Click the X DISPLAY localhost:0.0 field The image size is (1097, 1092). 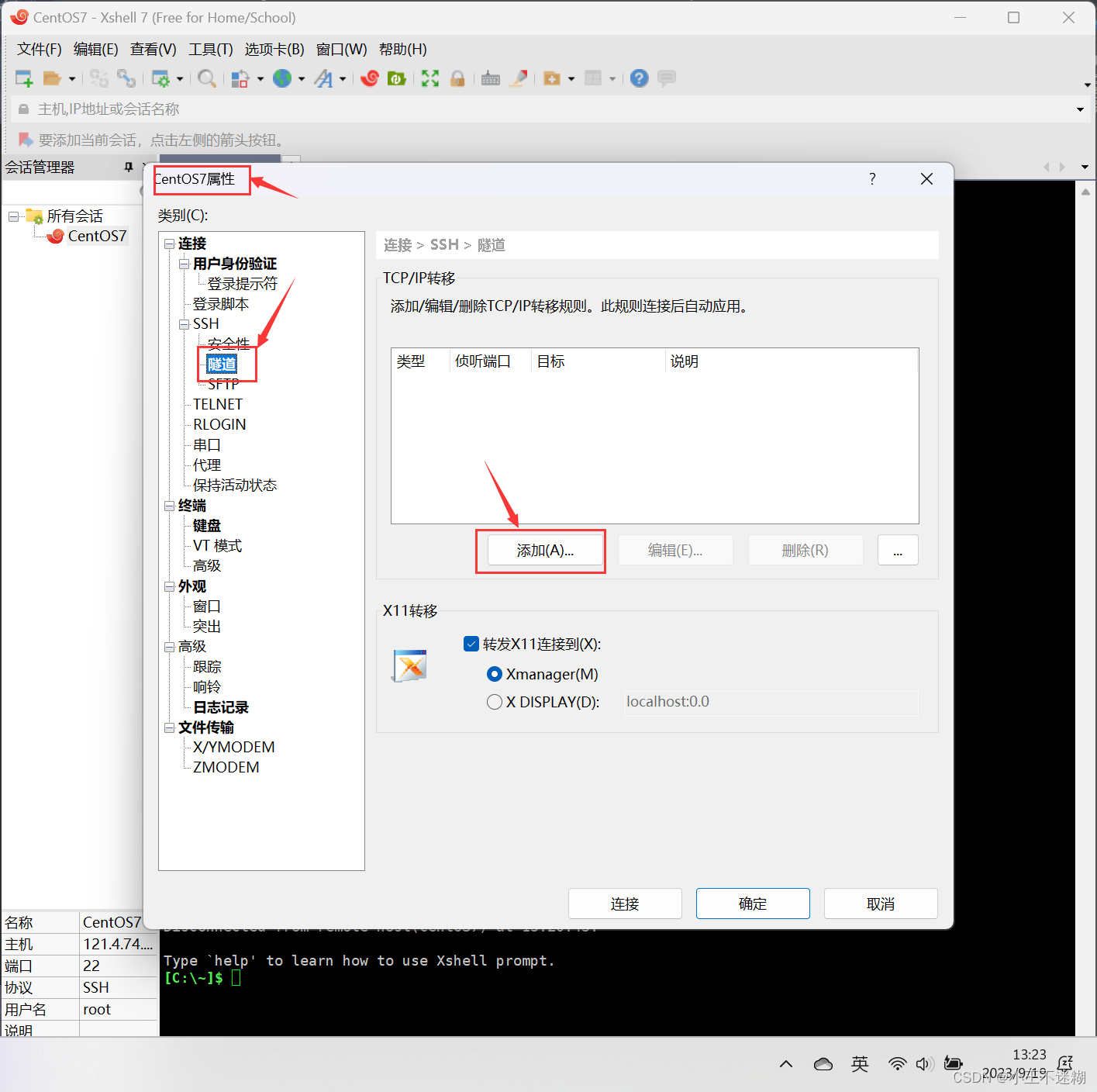(771, 702)
